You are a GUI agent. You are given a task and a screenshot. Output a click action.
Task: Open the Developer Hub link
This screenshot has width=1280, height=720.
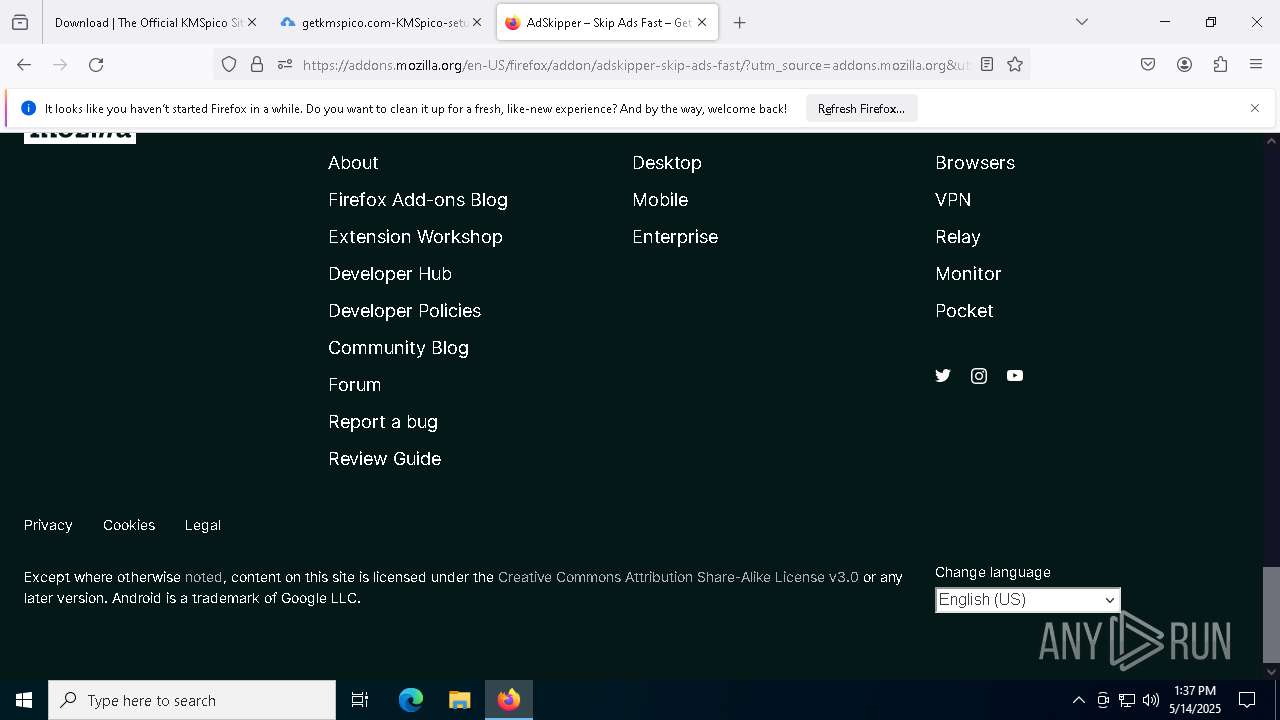[x=390, y=274]
